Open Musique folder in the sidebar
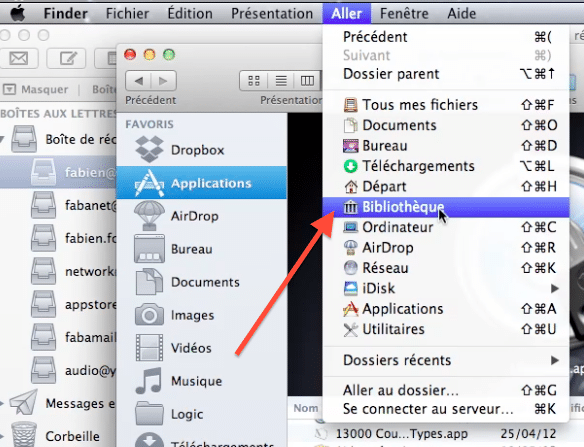This screenshot has height=447, width=584. click(x=201, y=381)
